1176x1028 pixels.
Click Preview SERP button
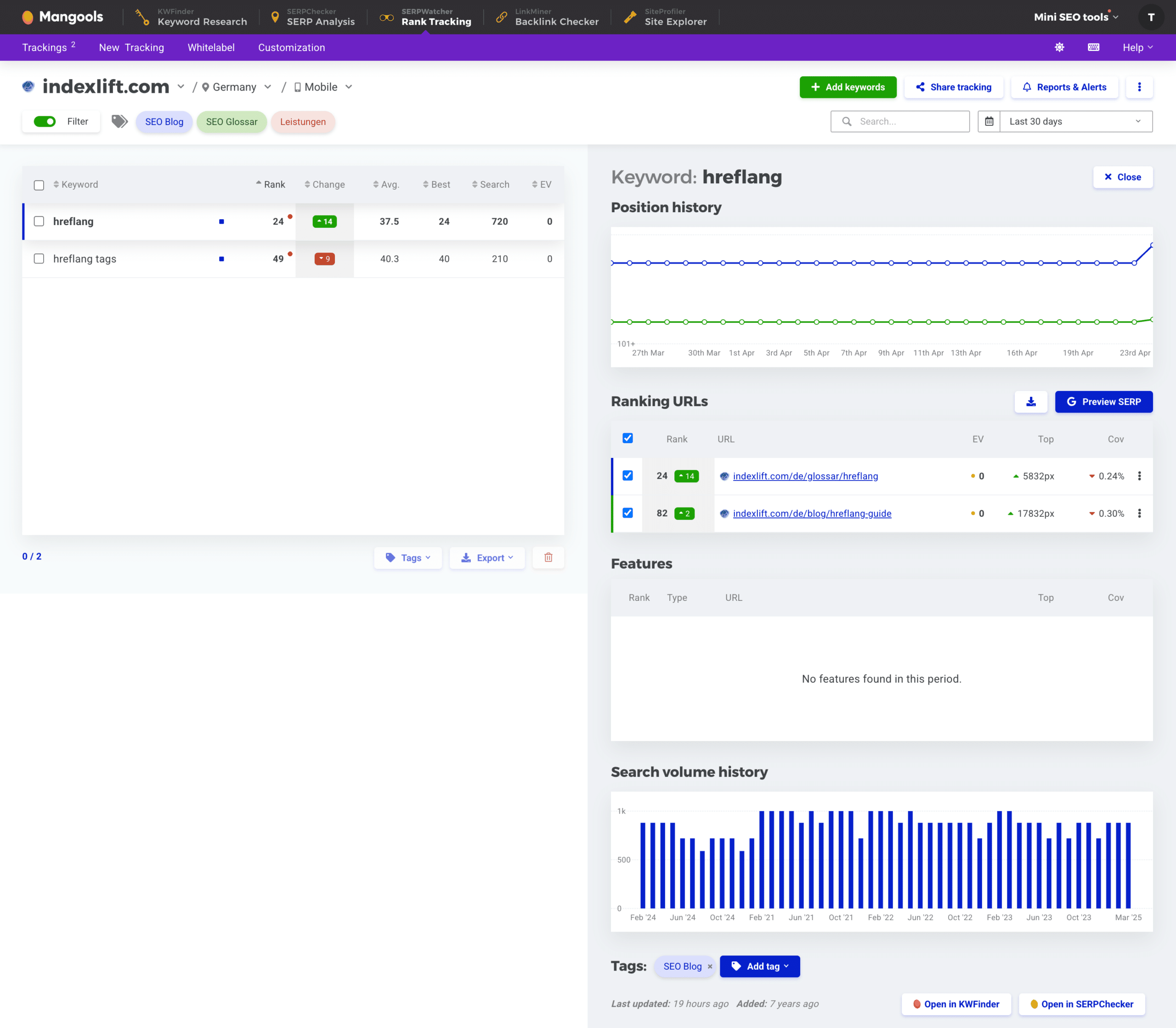1104,401
